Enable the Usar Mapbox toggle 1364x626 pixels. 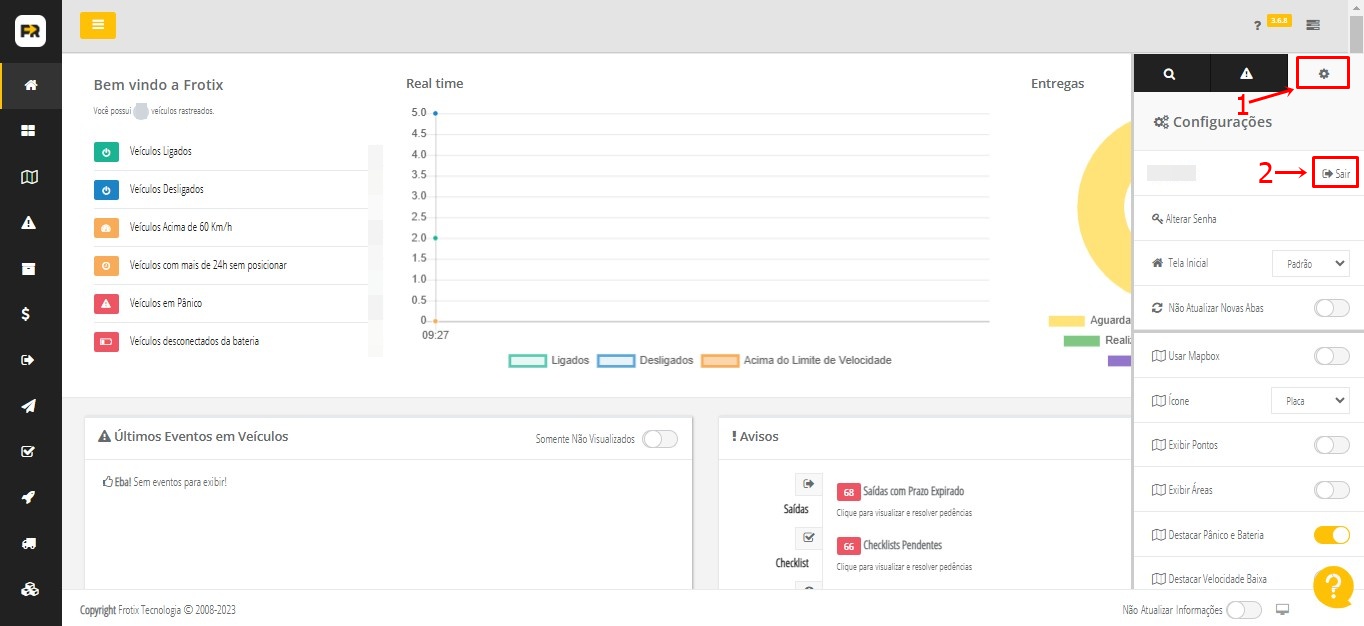tap(1331, 356)
